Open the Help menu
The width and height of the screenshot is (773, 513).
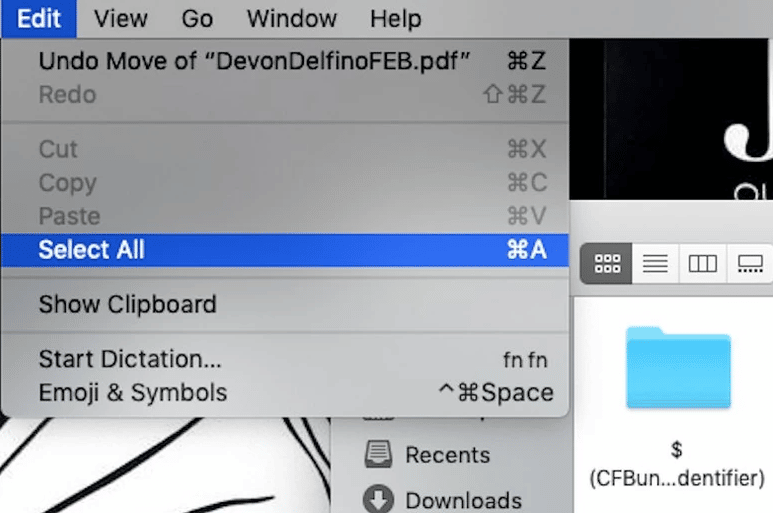coord(395,18)
